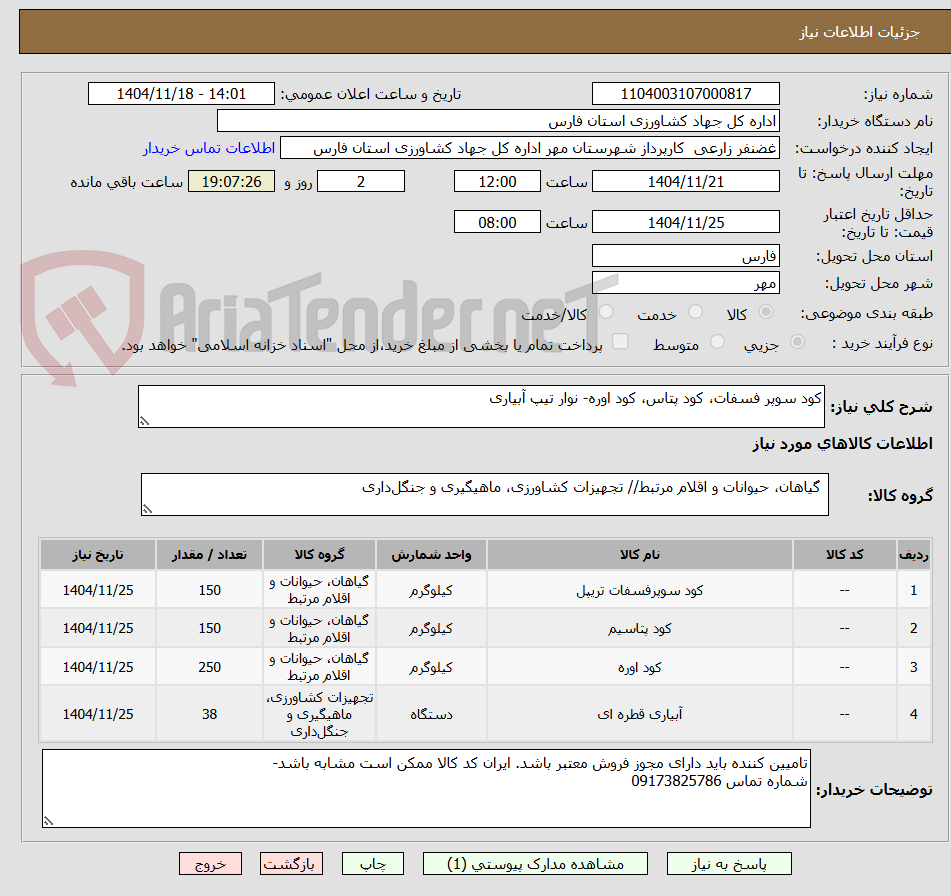Click the resize grip of goods group textarea
The width and height of the screenshot is (951, 896).
click(x=147, y=510)
